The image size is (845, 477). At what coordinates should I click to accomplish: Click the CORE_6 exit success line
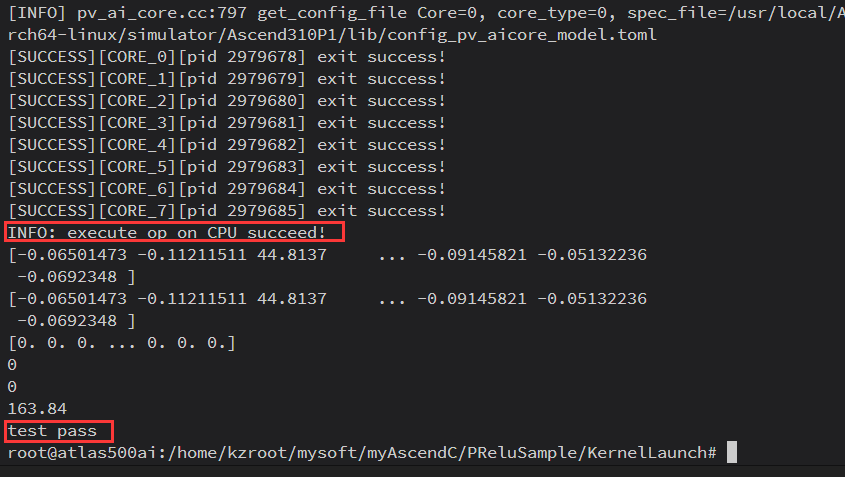pyautogui.click(x=226, y=189)
